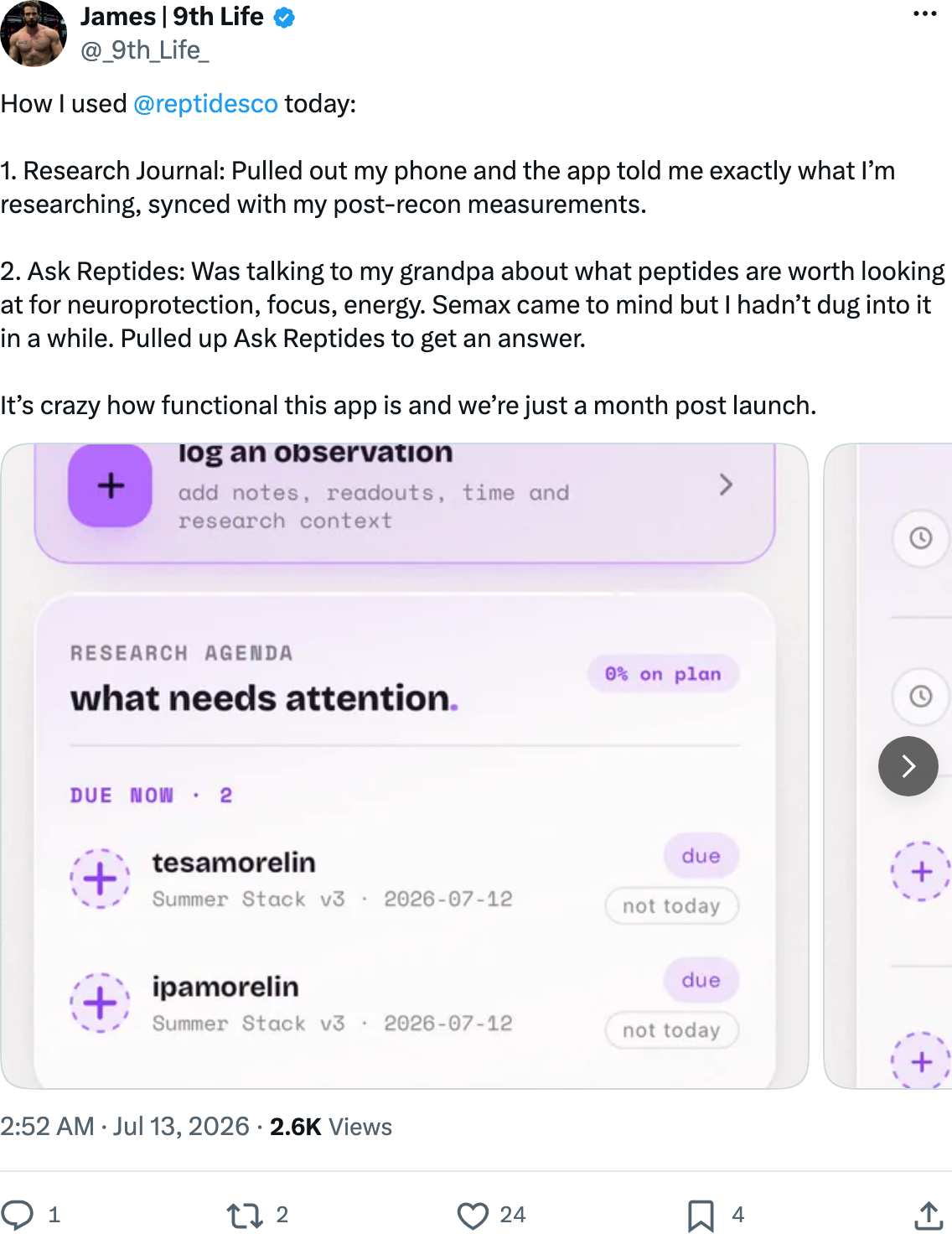Click the share upload icon
The image size is (952, 1234).
(x=928, y=1215)
